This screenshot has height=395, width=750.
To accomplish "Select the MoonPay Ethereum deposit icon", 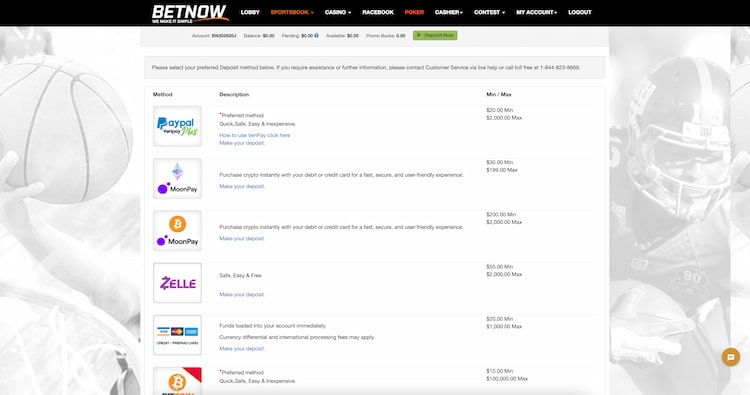I will tap(177, 178).
